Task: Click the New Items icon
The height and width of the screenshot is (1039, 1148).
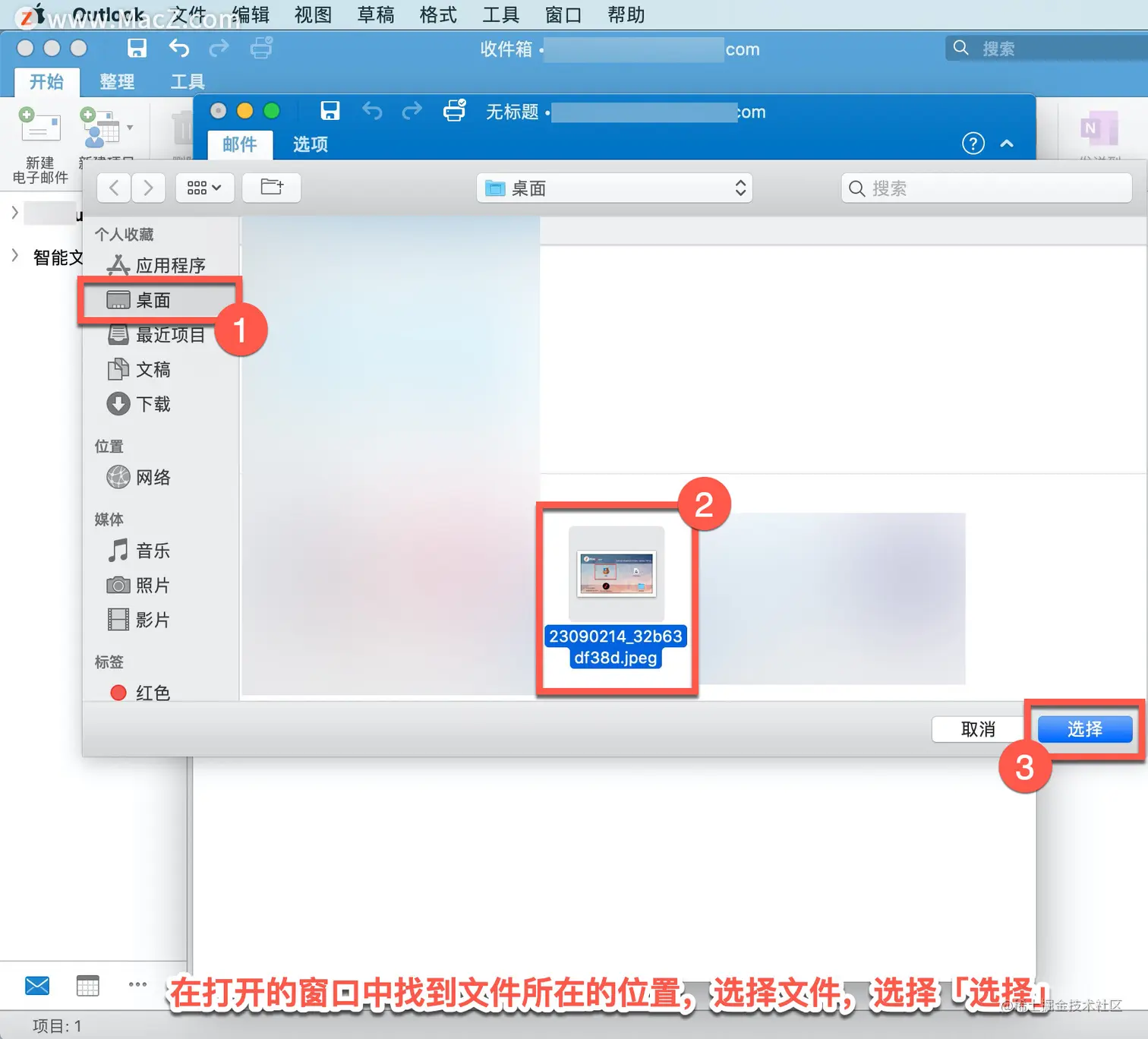Action: (99, 127)
